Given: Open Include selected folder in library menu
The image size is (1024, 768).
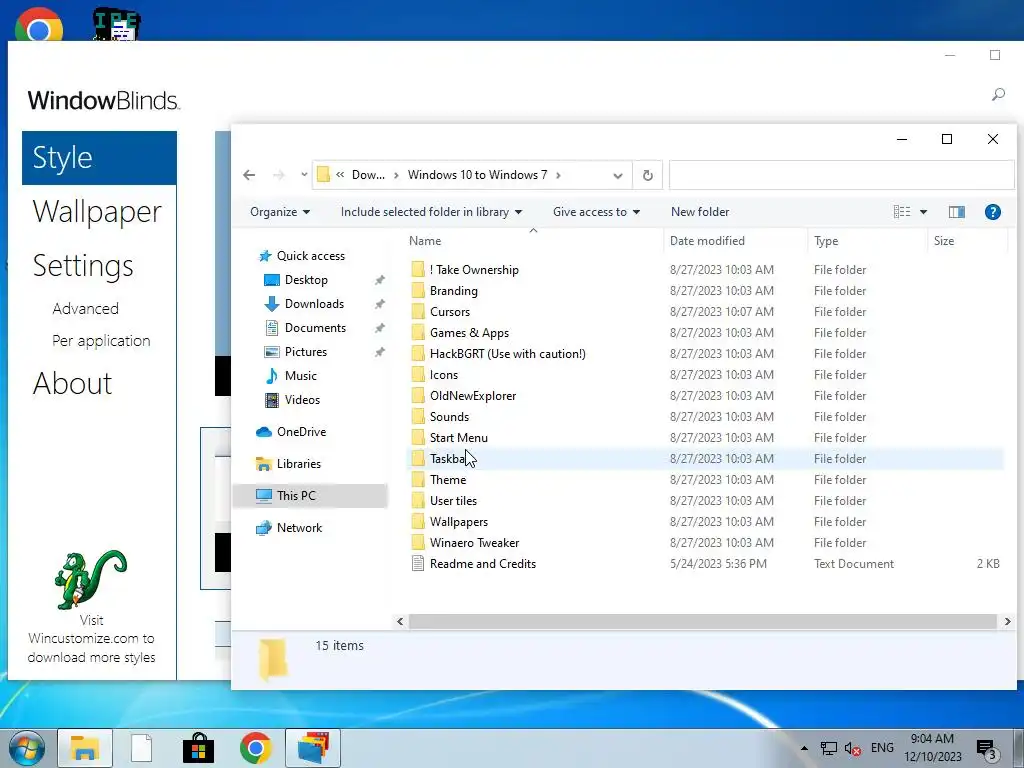Looking at the screenshot, I should click(x=431, y=212).
